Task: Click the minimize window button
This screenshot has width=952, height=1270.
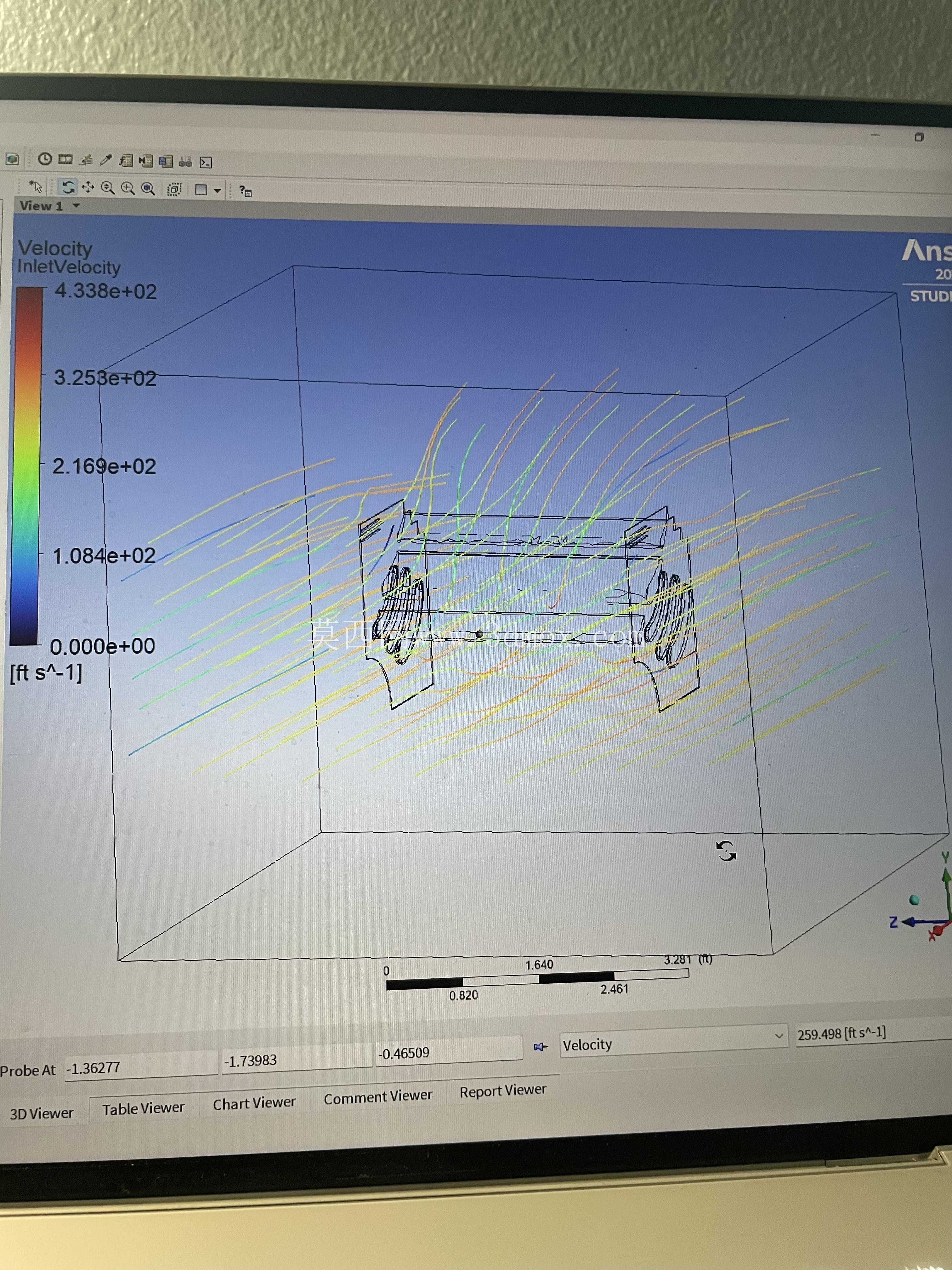Action: click(876, 135)
